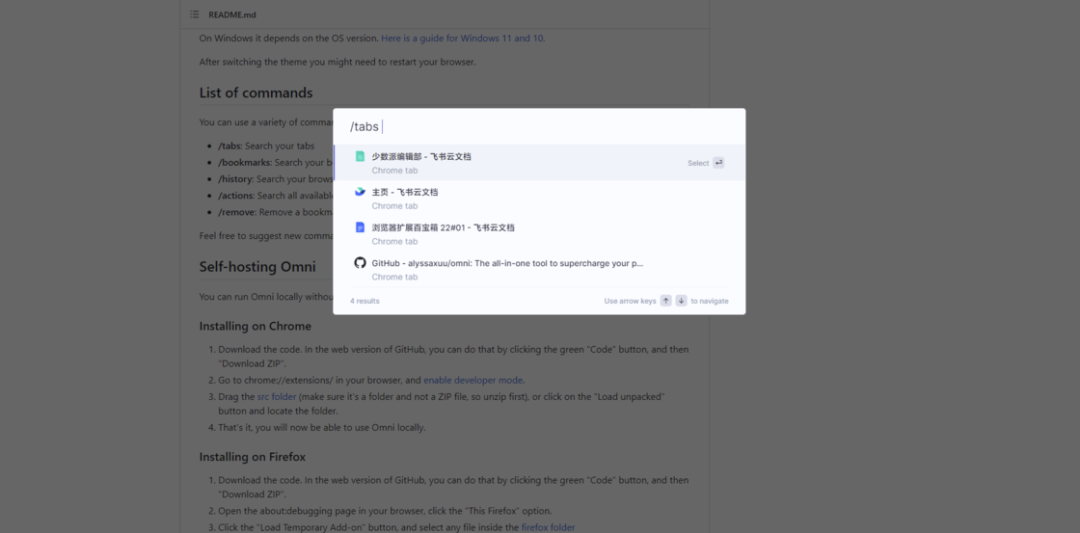
Task: Click the /actions command list item
Action: (x=276, y=196)
